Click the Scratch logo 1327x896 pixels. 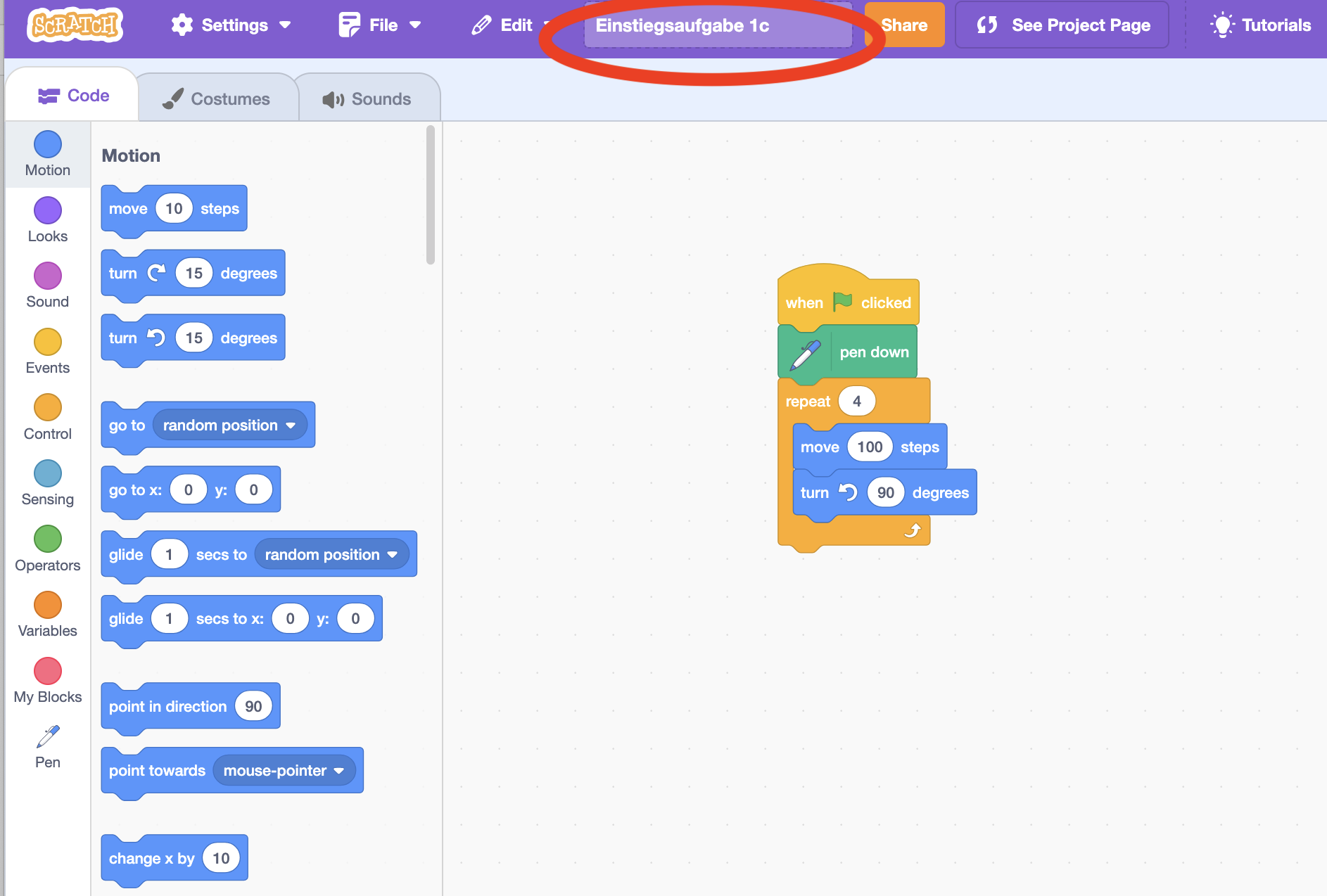coord(75,25)
